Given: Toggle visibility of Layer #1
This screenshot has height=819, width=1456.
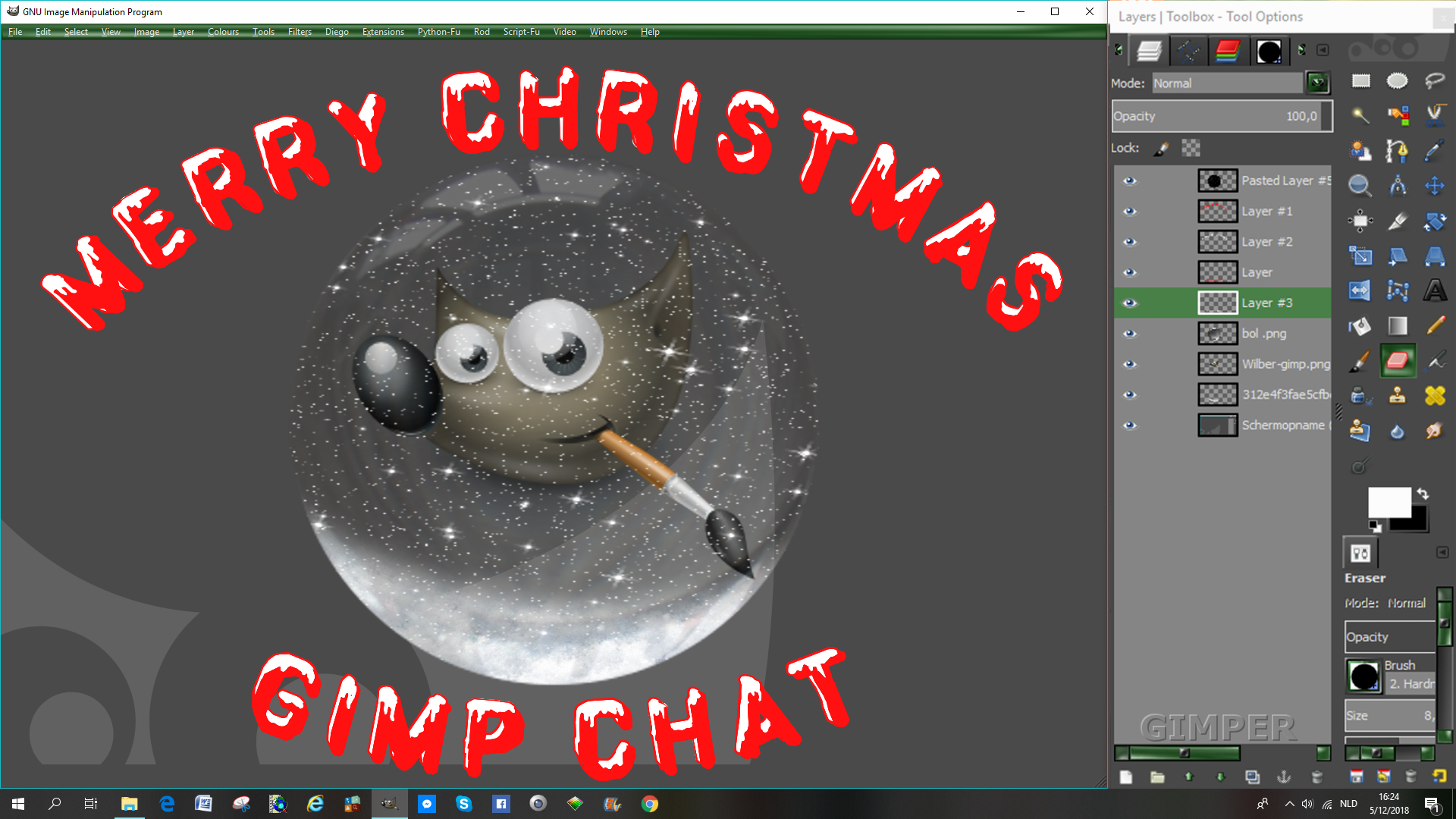Looking at the screenshot, I should coord(1130,212).
